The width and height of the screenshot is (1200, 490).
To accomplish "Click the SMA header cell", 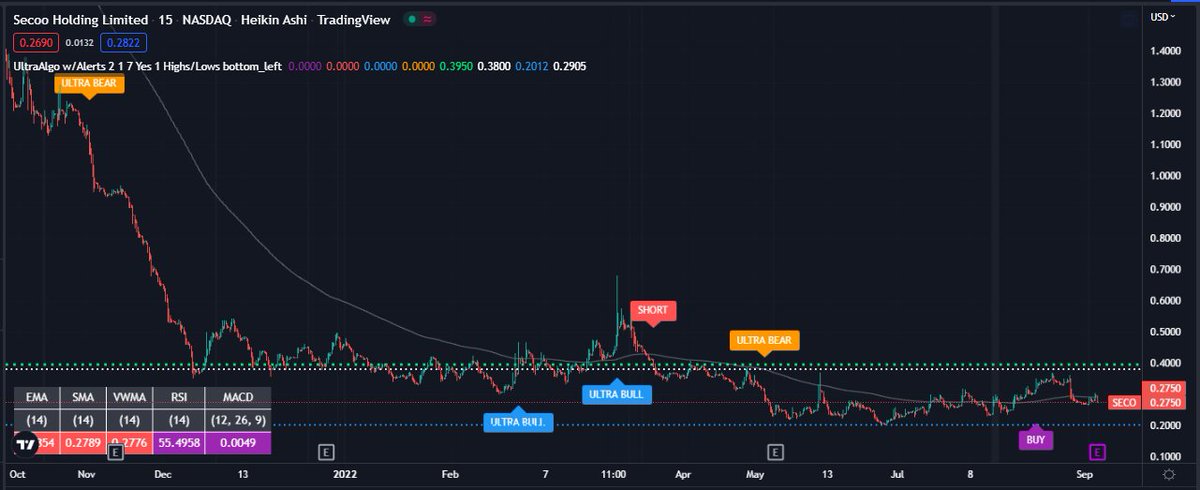I will [82, 396].
